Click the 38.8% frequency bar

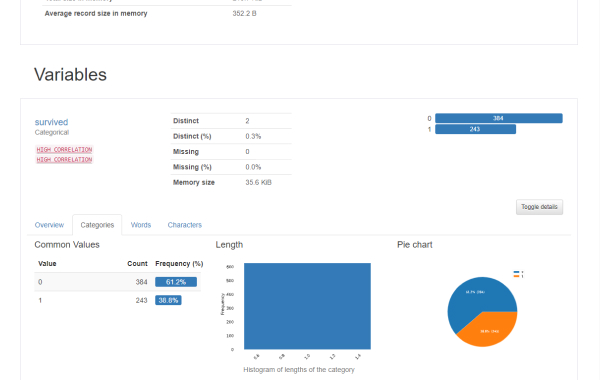(168, 300)
